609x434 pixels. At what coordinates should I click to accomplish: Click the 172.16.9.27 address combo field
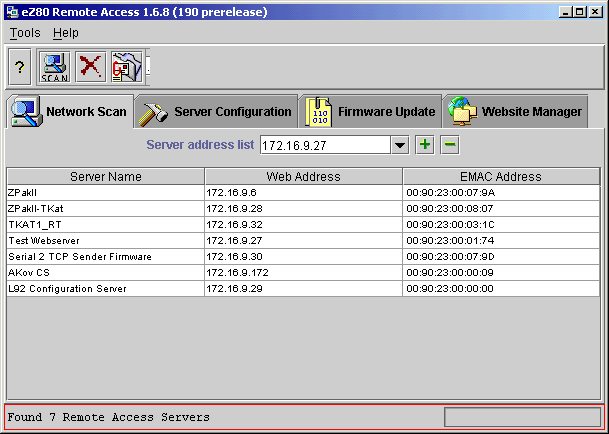click(x=325, y=146)
